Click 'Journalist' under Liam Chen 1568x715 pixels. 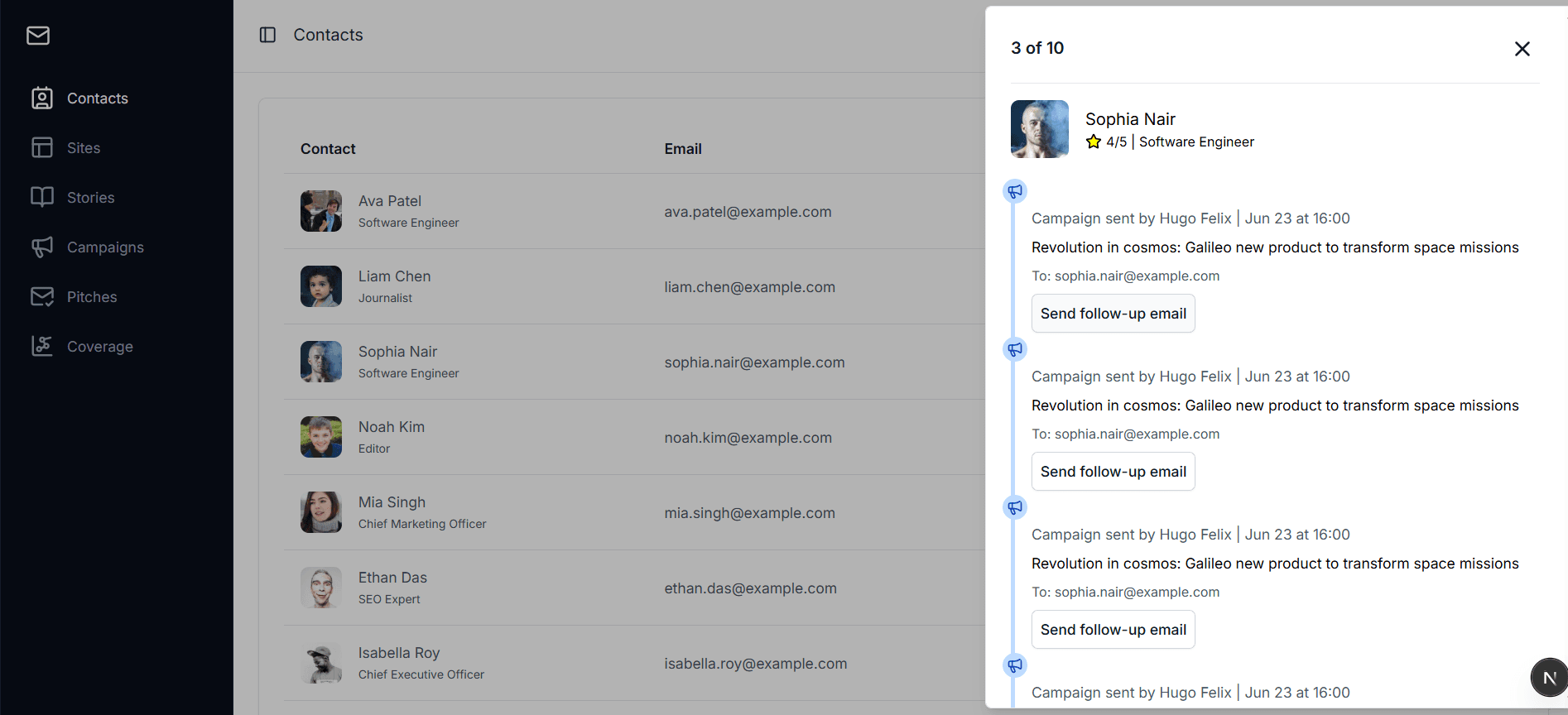(x=385, y=298)
